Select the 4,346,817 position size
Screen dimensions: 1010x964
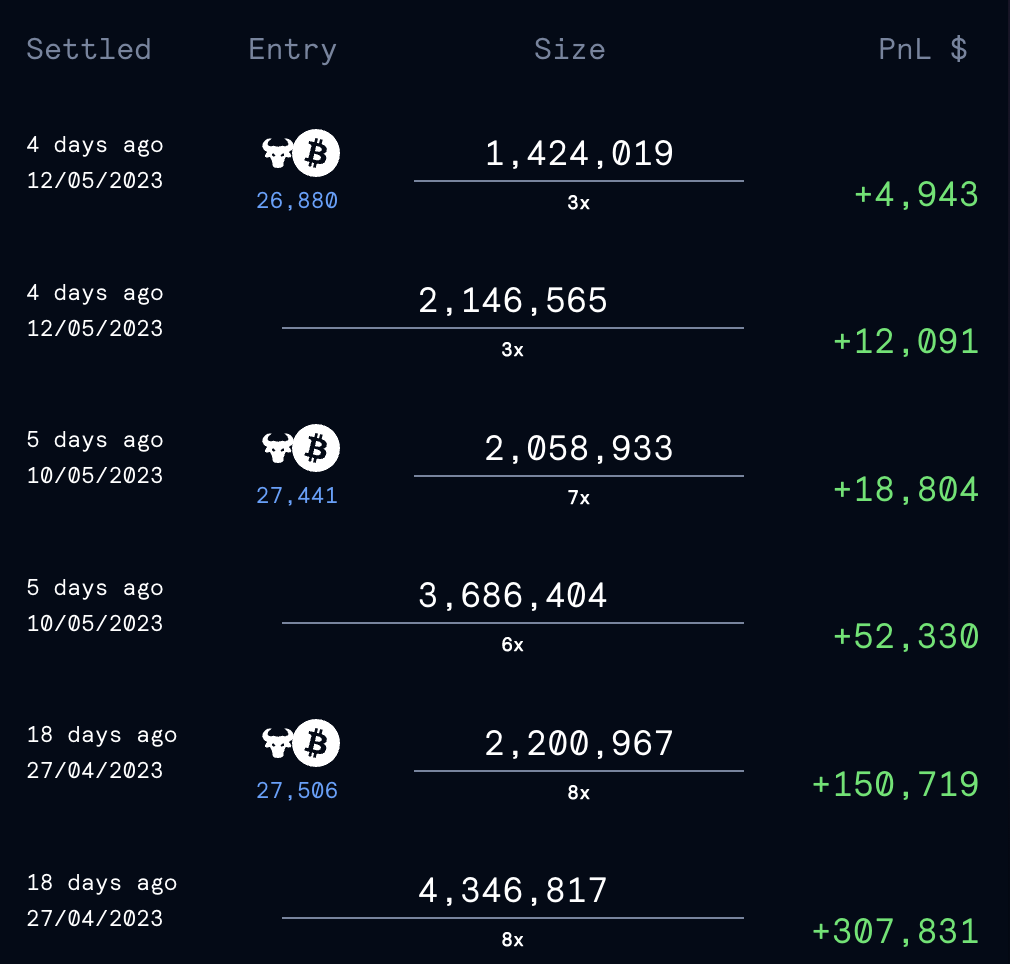pos(513,891)
